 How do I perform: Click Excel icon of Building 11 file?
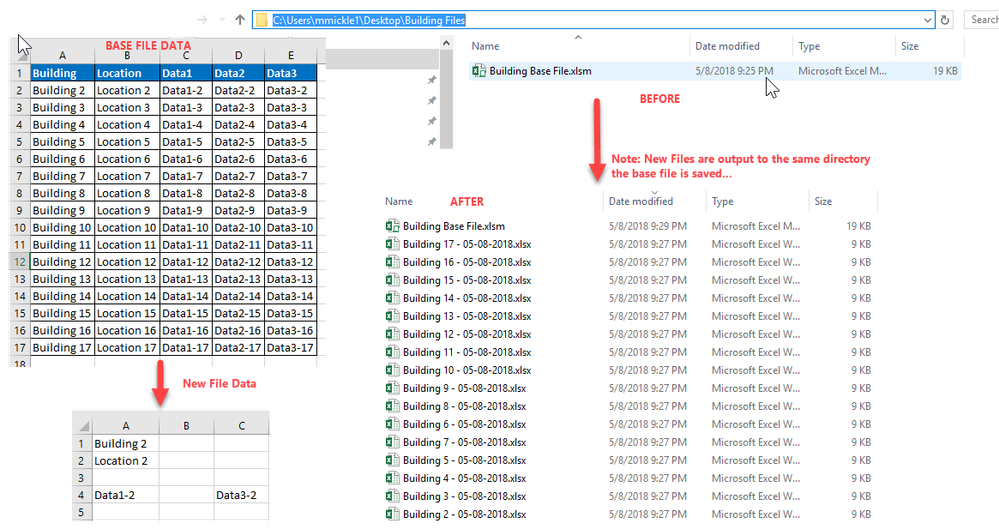pos(392,352)
